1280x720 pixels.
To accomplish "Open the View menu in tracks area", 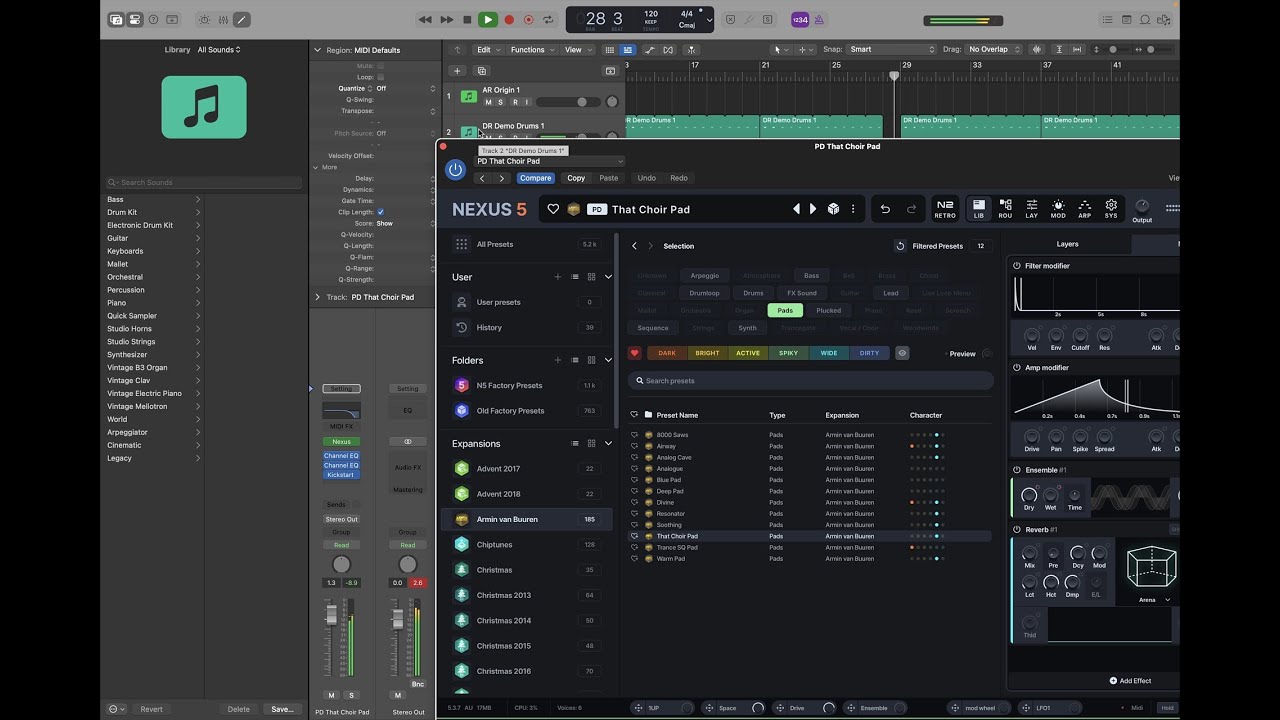I will [x=576, y=50].
